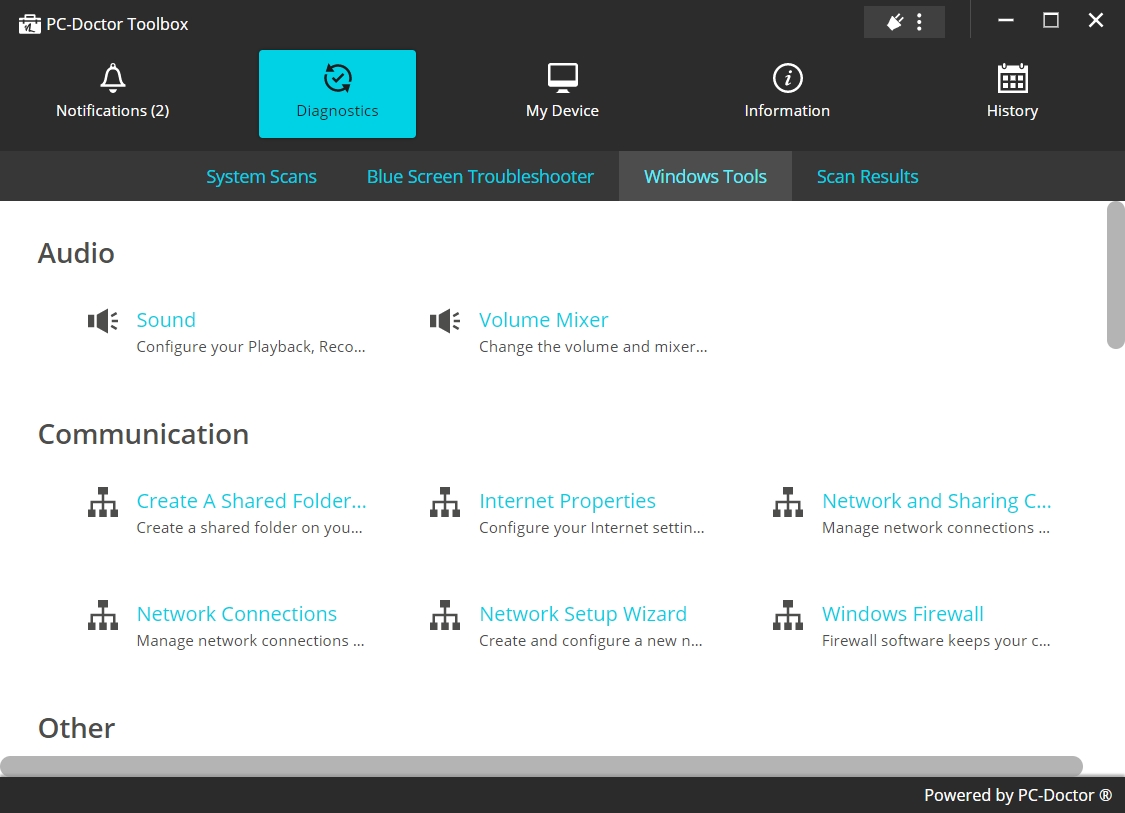Maximize the PC-Doctor Toolbox window
The width and height of the screenshot is (1125, 813).
tap(1050, 21)
